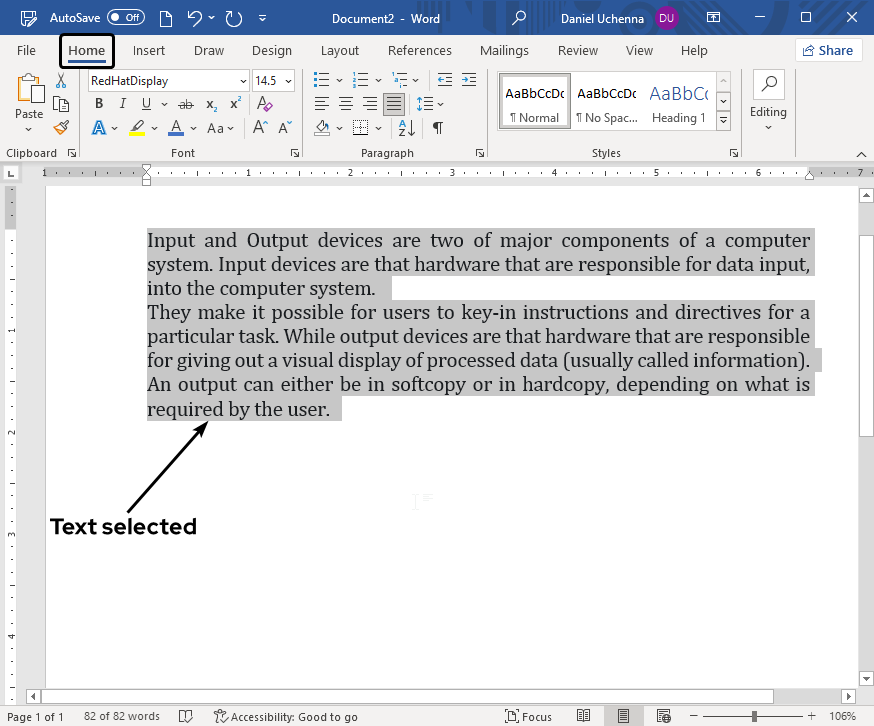
Task: Sort the selected text
Action: [404, 128]
